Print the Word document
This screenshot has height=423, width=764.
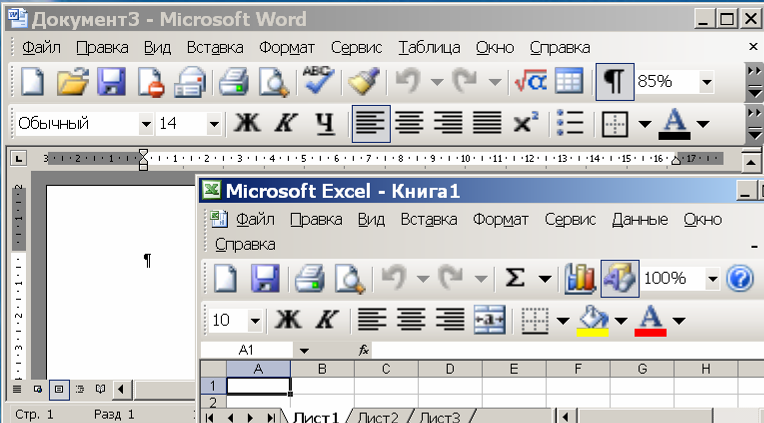(233, 81)
